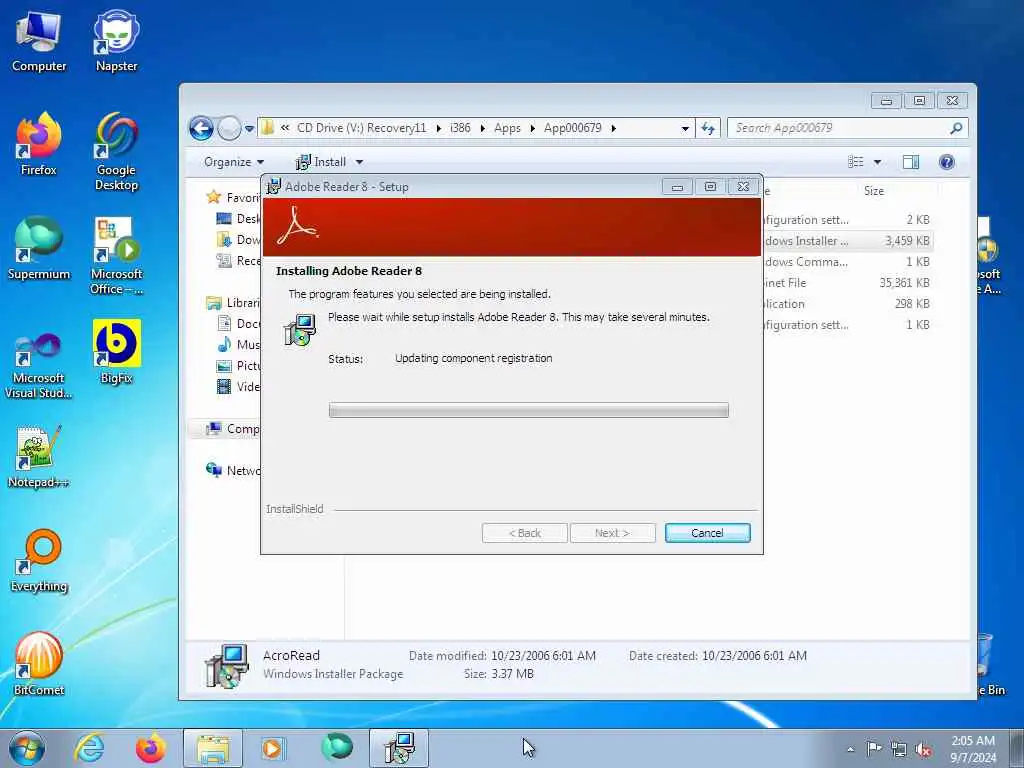Viewport: 1024px width, 768px height.
Task: Launch the Supermium desktop shortcut
Action: pyautogui.click(x=39, y=249)
